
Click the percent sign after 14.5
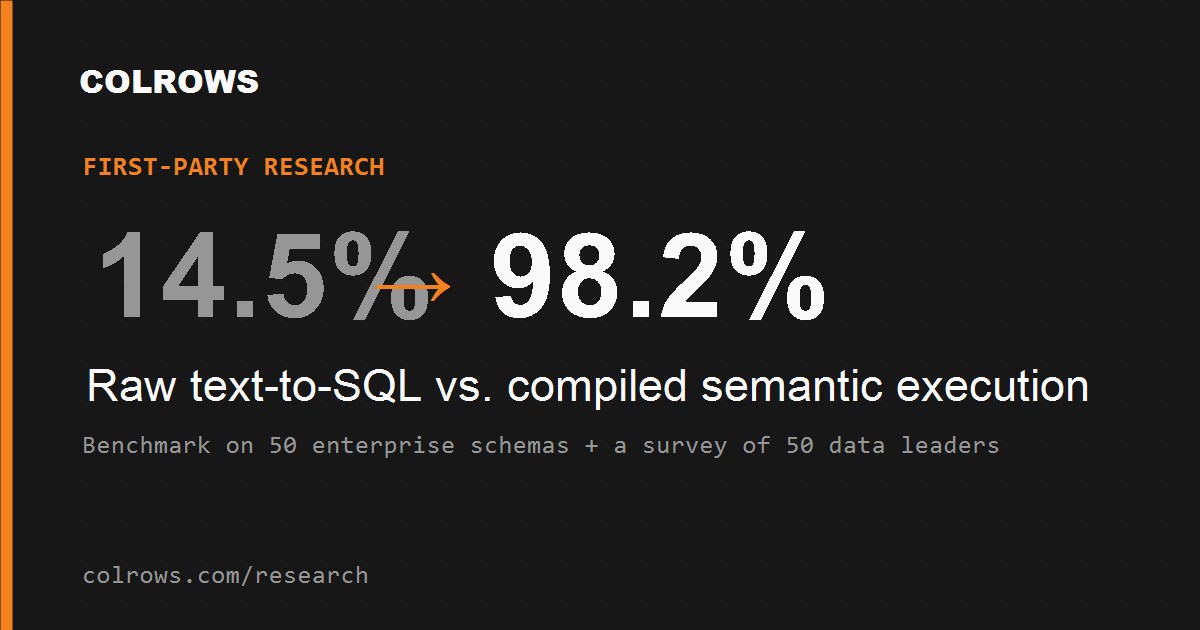(381, 275)
